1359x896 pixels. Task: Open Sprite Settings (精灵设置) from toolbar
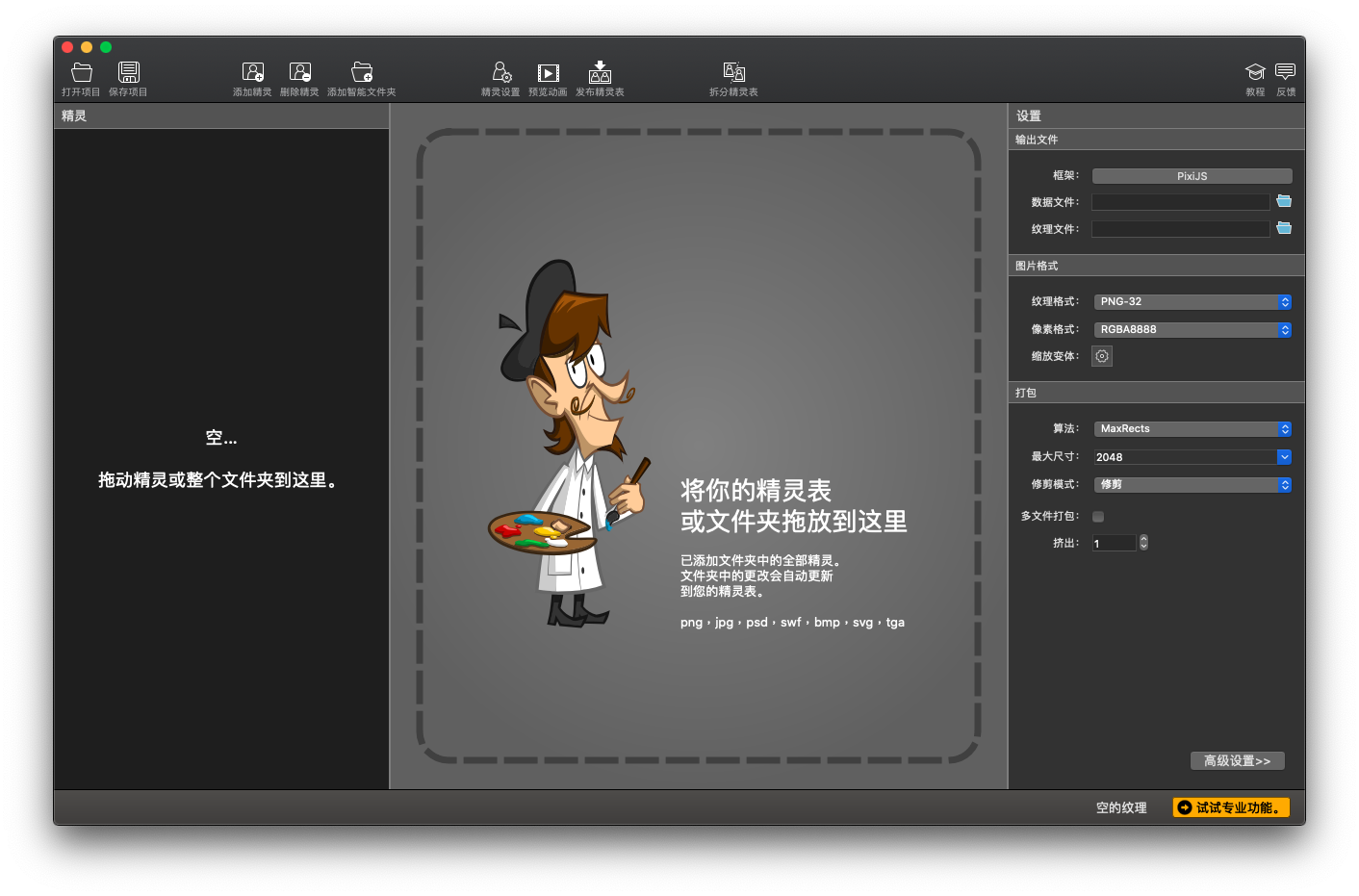[500, 73]
